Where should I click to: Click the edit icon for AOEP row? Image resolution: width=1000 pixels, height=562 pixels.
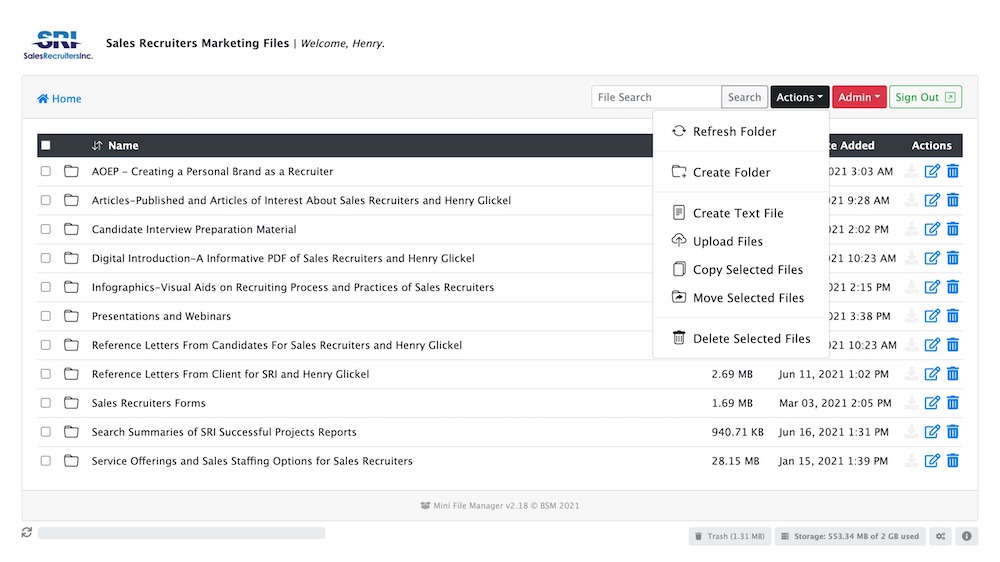(x=932, y=171)
